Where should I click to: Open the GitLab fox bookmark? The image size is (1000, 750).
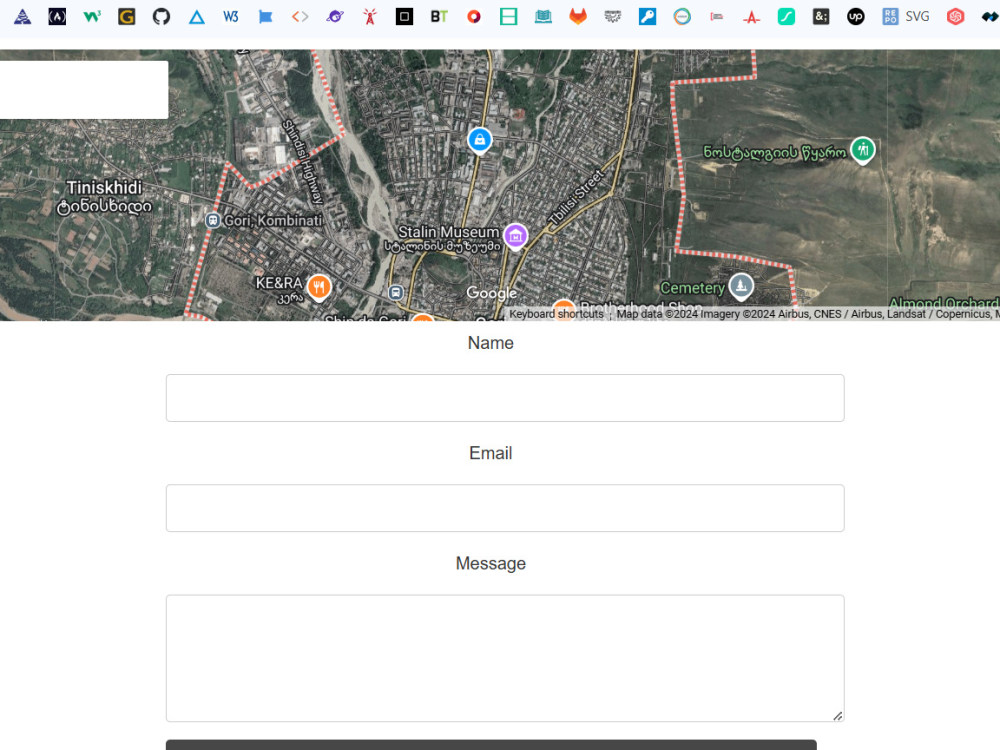tap(578, 17)
